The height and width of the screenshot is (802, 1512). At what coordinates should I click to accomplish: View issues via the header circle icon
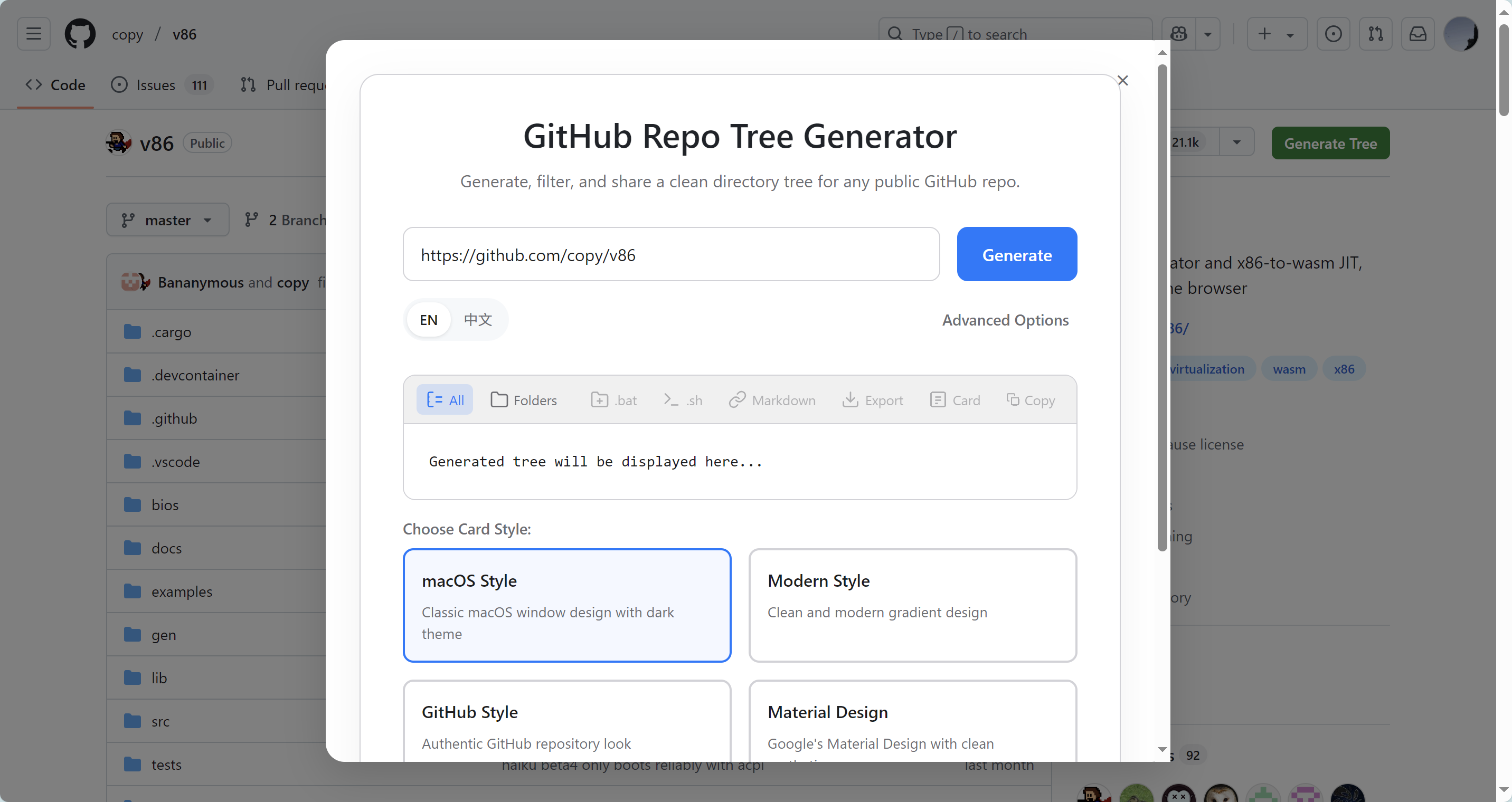[x=1333, y=34]
